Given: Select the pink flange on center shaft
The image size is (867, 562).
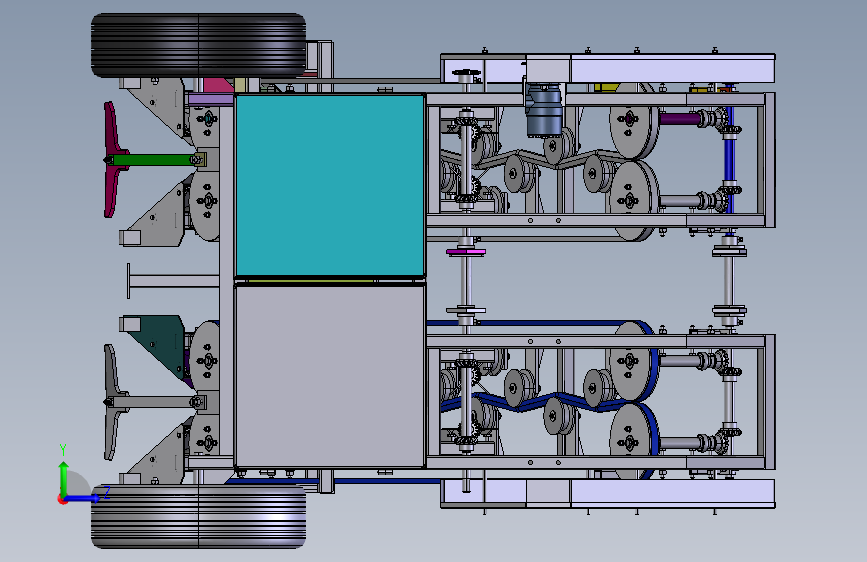Looking at the screenshot, I should [x=466, y=252].
